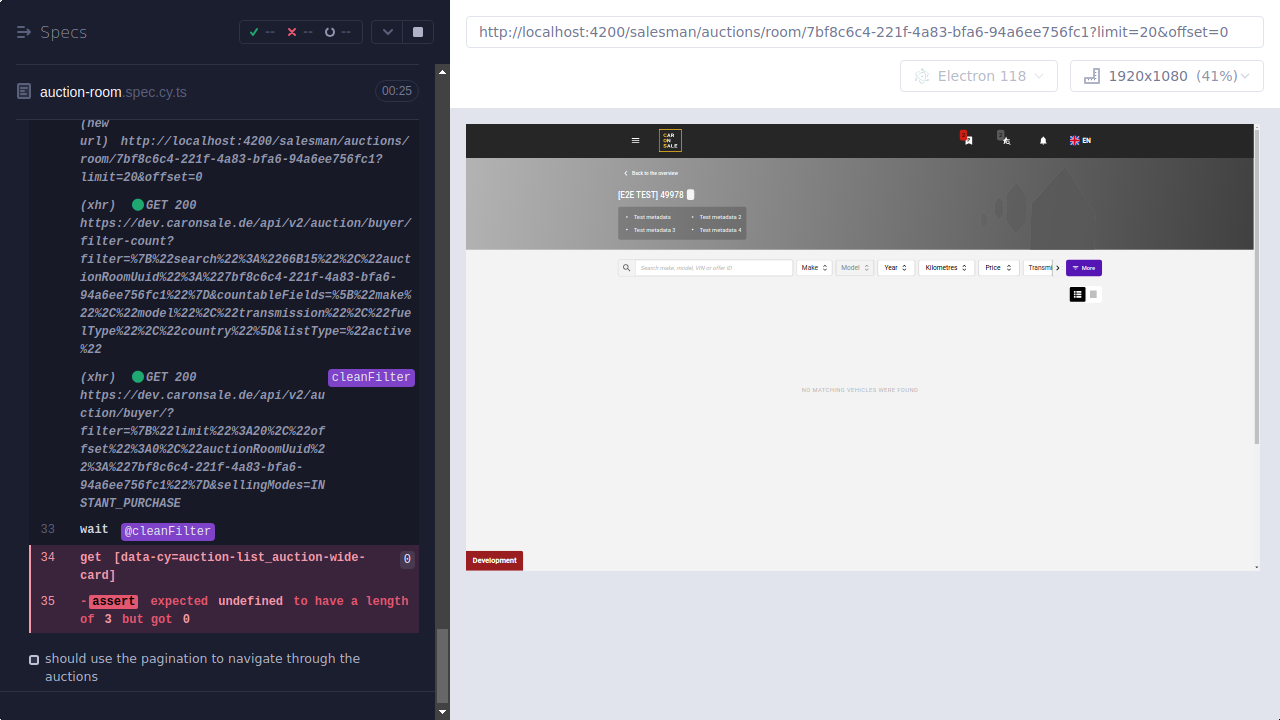Click the notification bell icon
This screenshot has height=720, width=1280.
(x=1042, y=140)
